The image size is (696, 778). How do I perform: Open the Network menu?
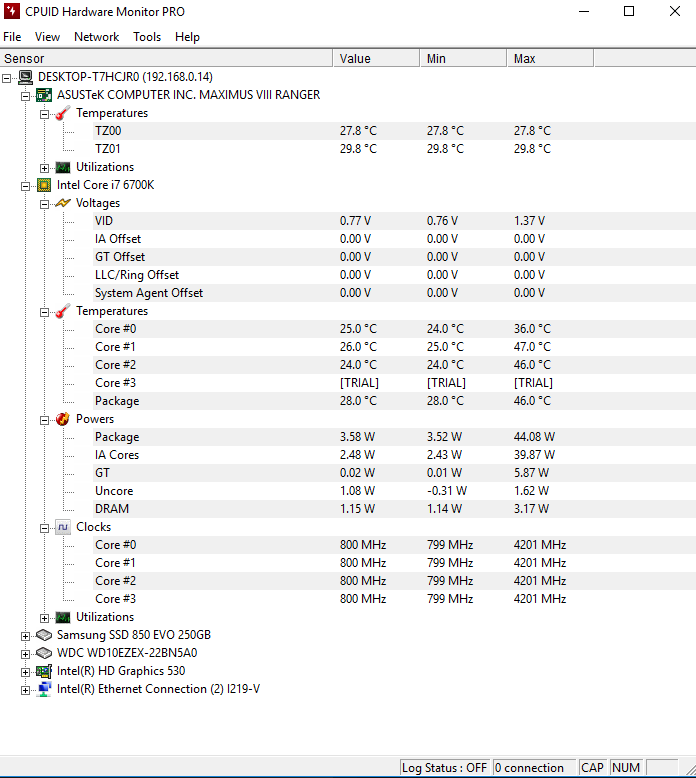tap(96, 37)
